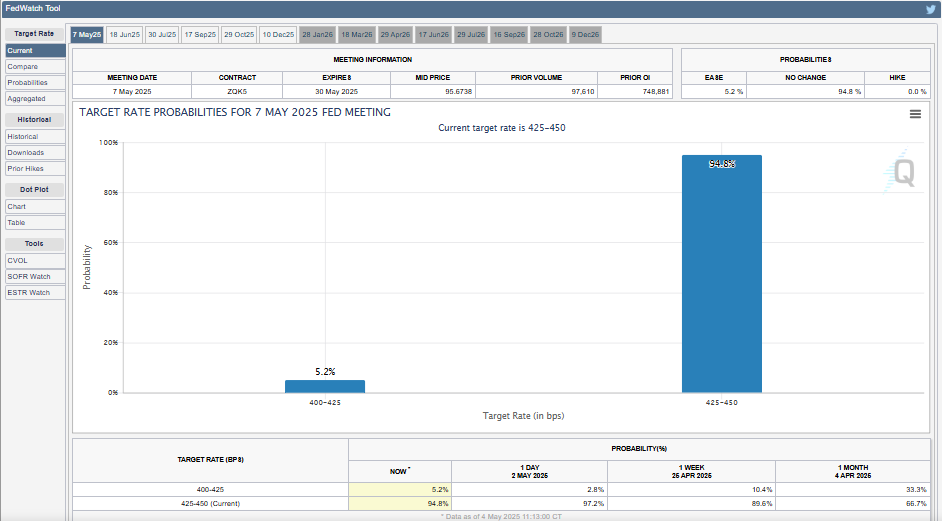The width and height of the screenshot is (942, 521).
Task: View Prior Hikes history
Action: tap(25, 169)
